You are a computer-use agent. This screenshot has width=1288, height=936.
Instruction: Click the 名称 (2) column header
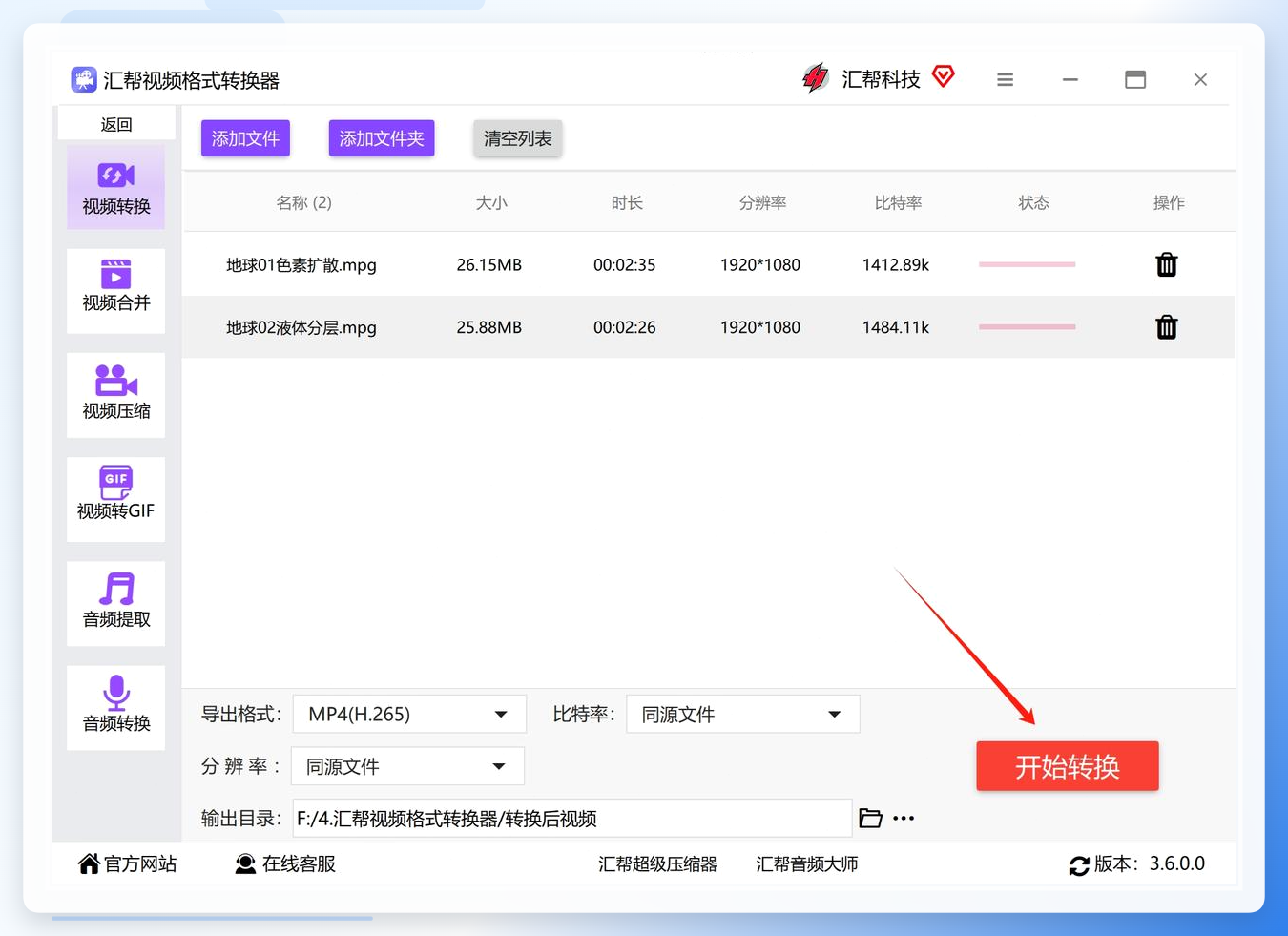click(303, 202)
